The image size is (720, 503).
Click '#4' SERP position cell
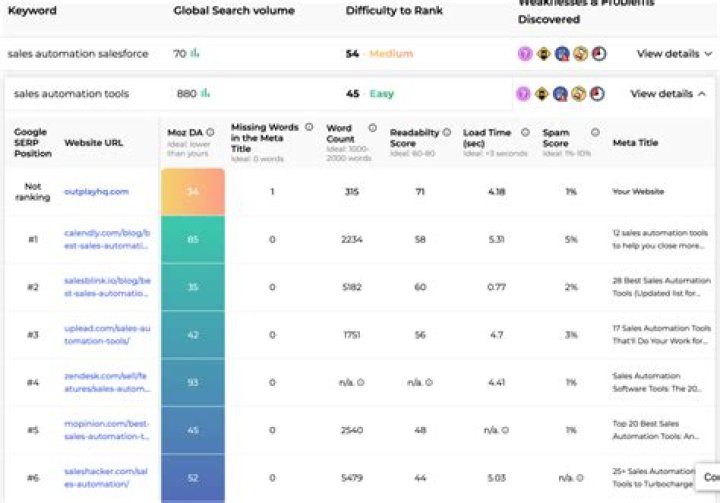[33, 382]
